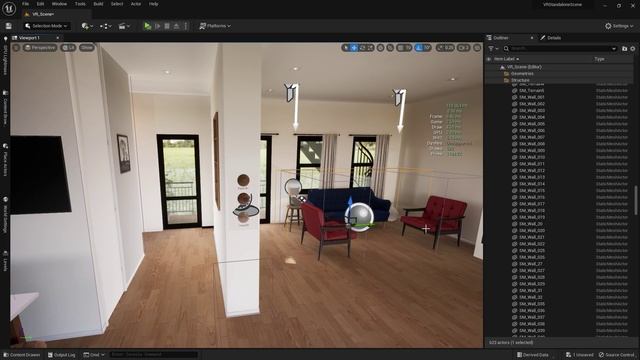Select the Viewport 1 tab
This screenshot has height=360, width=640.
pos(29,38)
